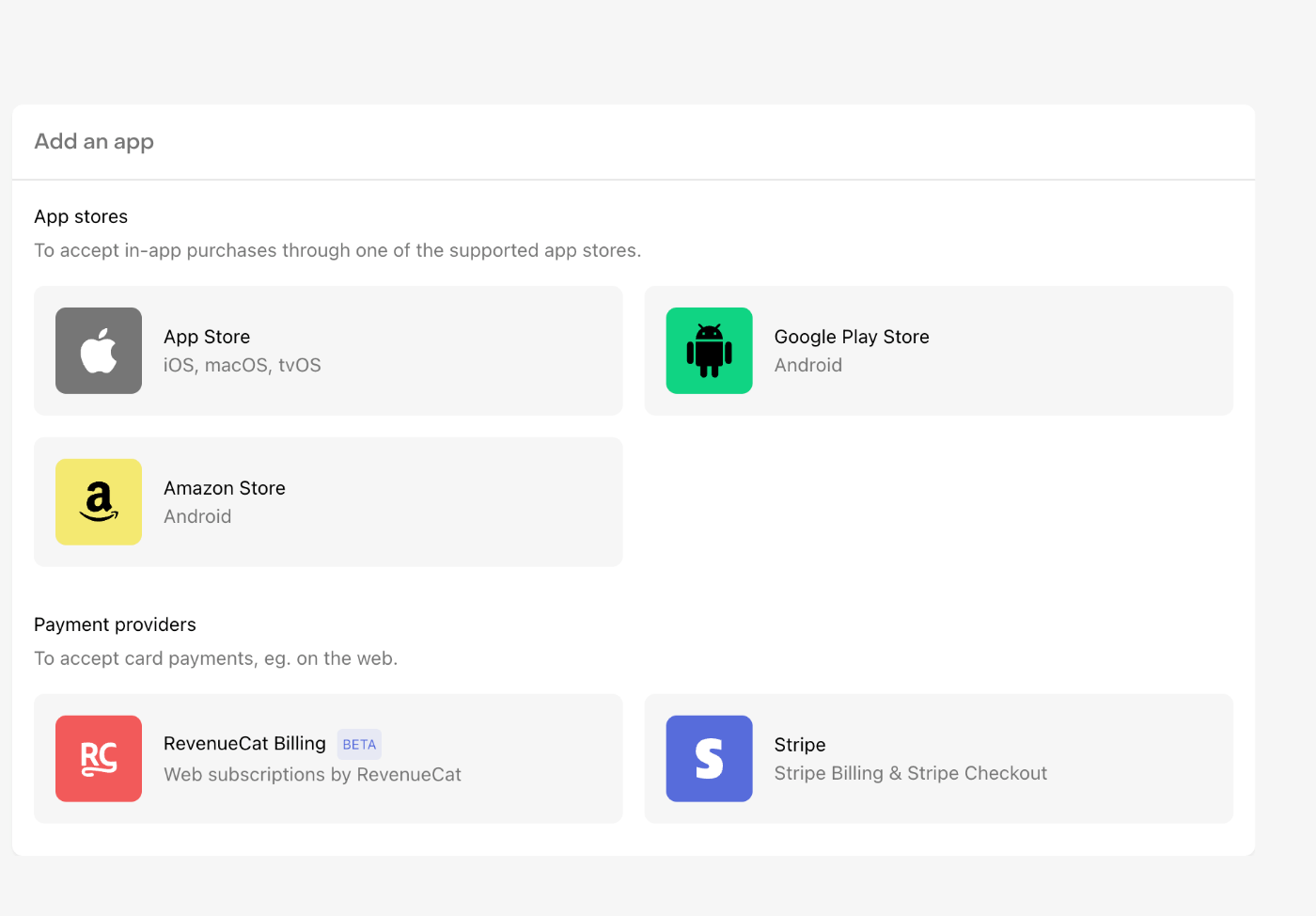Click 'Web subscriptions by RevenueCat' description
1316x916 pixels.
coord(312,774)
